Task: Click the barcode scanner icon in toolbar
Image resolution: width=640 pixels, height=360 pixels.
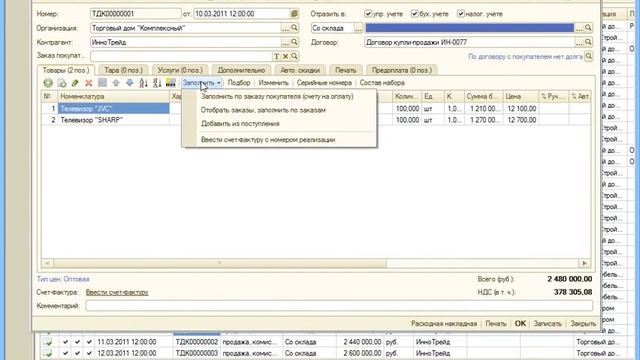Action: click(171, 83)
